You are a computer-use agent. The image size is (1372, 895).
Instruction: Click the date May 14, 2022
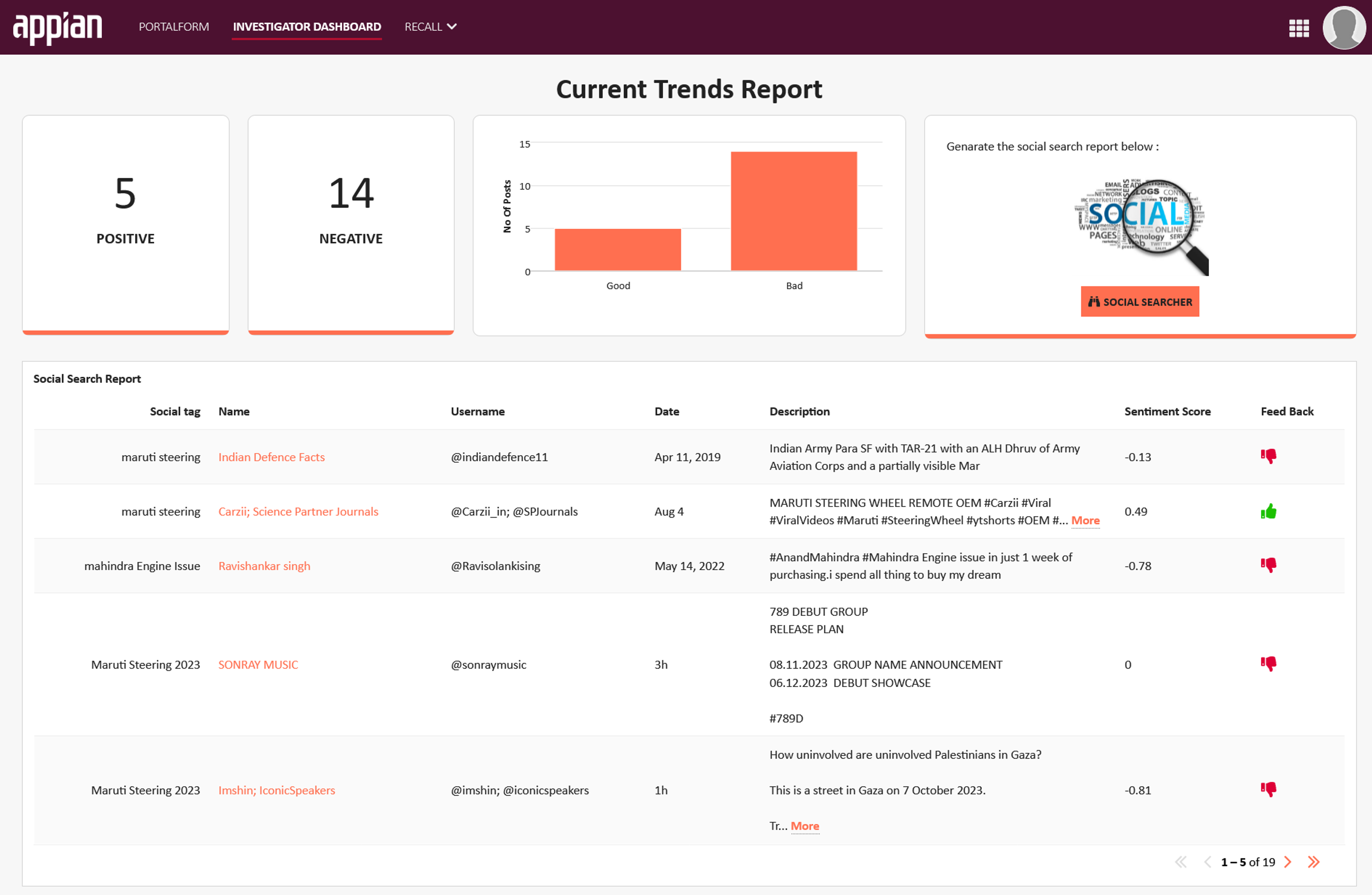pyautogui.click(x=690, y=566)
